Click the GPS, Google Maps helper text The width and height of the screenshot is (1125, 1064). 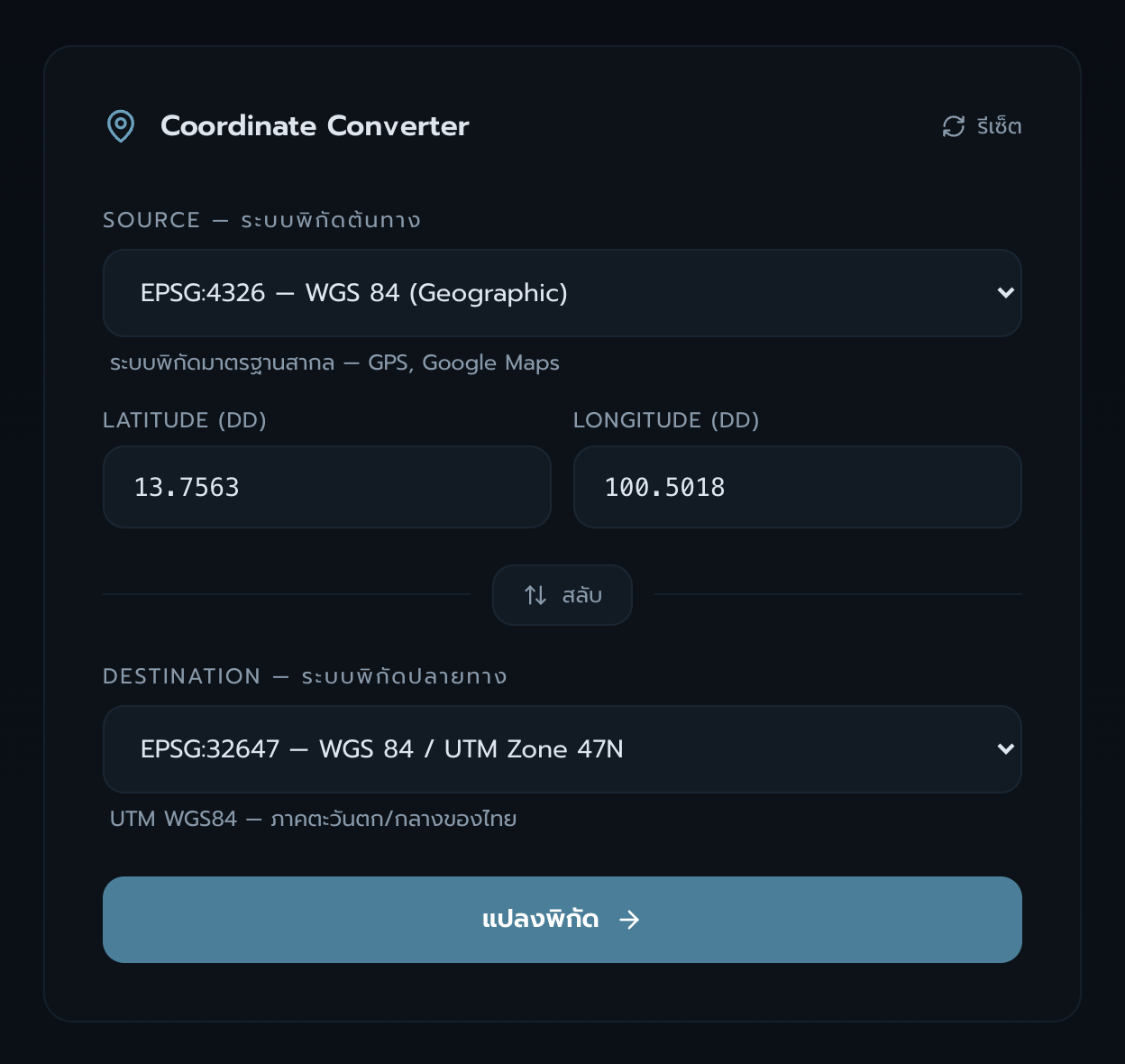point(334,362)
